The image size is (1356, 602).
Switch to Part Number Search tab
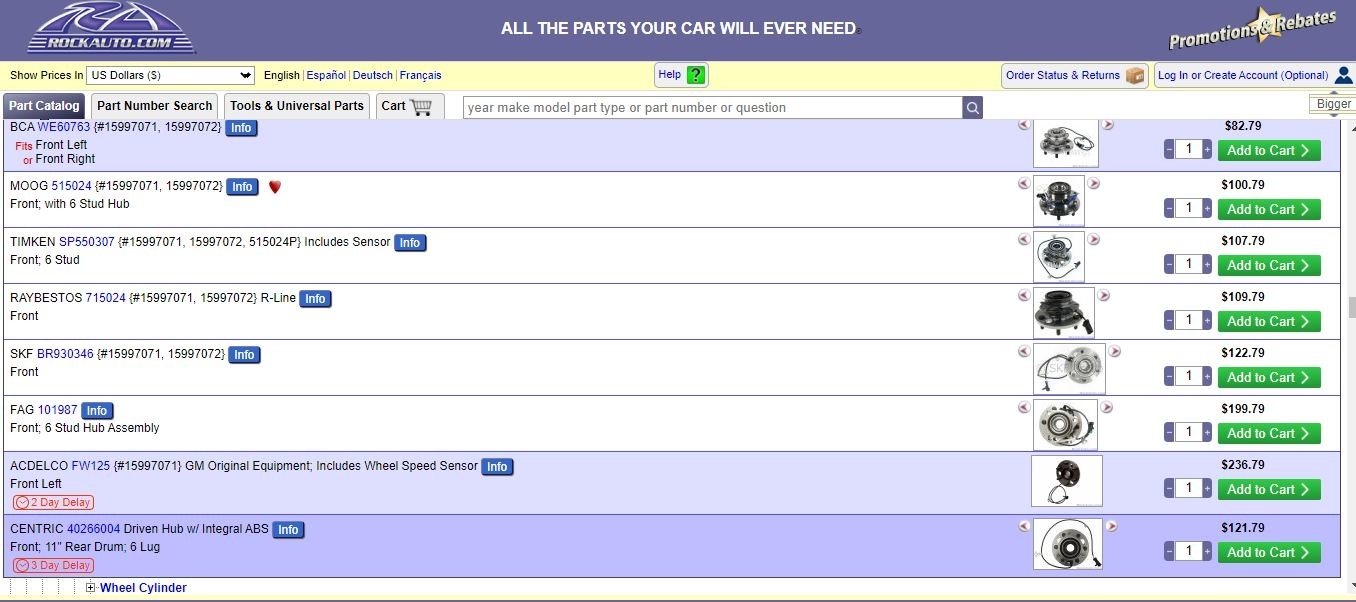155,106
